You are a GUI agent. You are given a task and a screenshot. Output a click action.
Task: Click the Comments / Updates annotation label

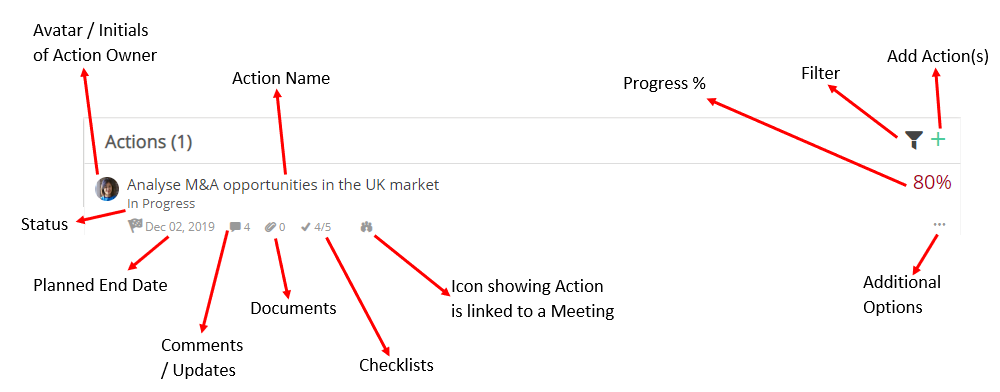point(202,358)
